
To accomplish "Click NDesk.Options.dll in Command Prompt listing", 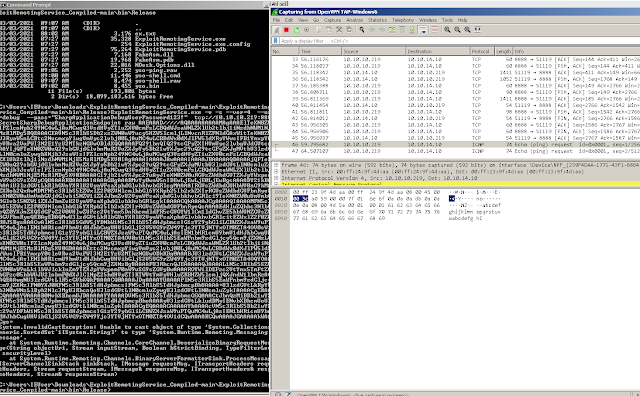I will (164, 65).
